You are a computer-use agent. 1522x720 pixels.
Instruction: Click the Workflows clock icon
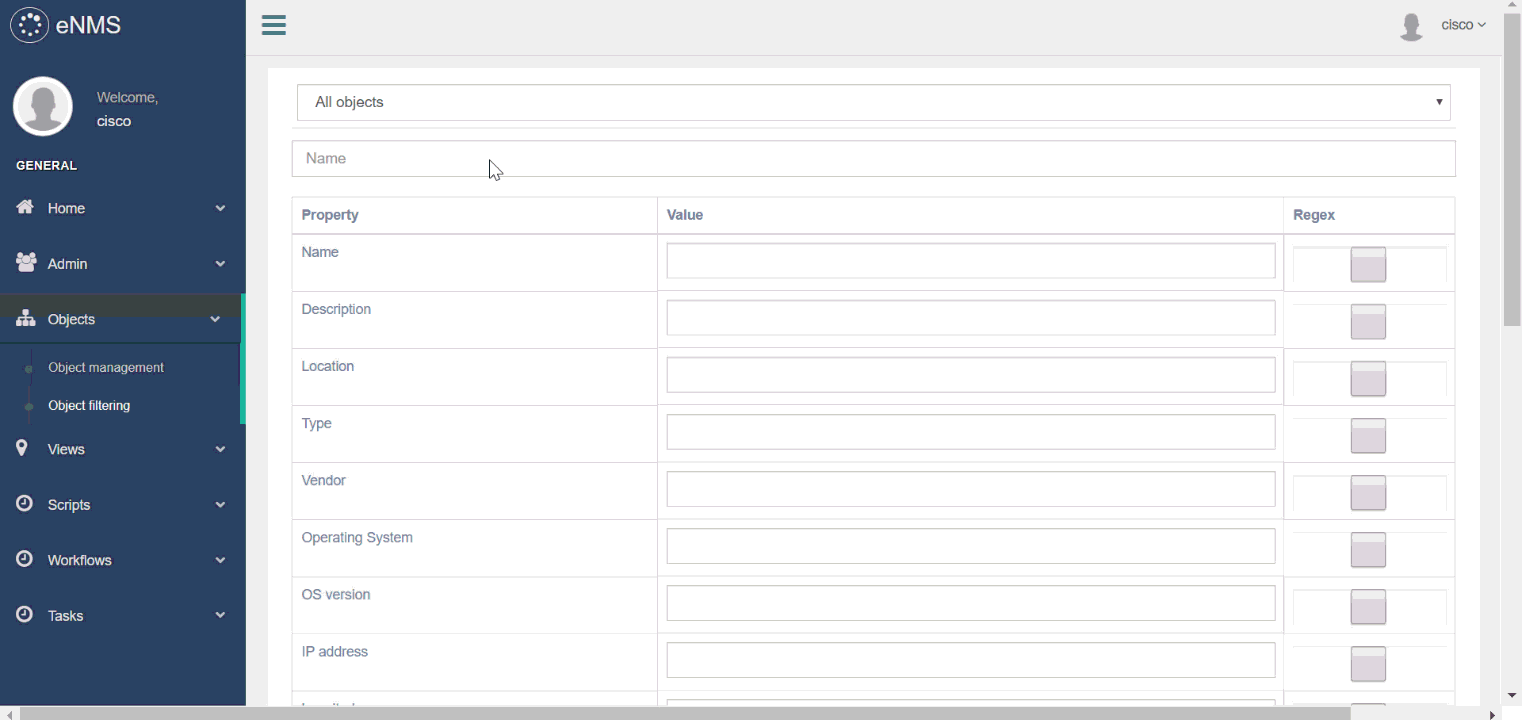[x=25, y=559]
